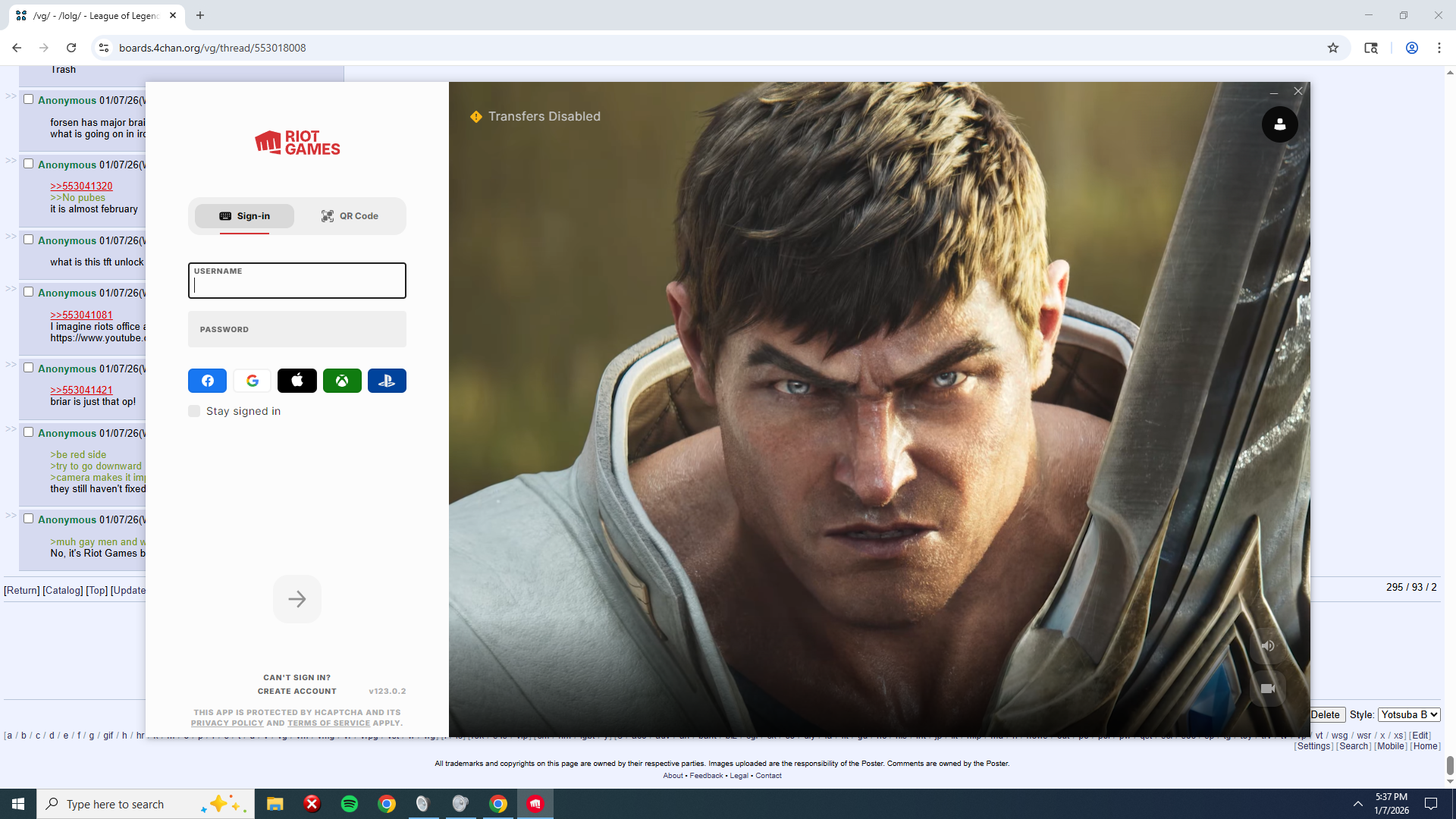Sign in with PlayStation icon
This screenshot has height=819, width=1456.
coord(387,381)
